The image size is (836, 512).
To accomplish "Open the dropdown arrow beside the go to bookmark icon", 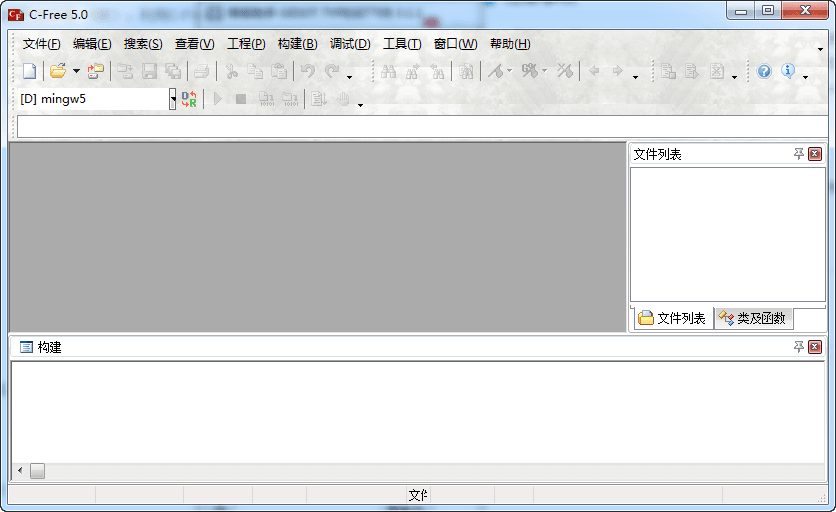I will 544,70.
